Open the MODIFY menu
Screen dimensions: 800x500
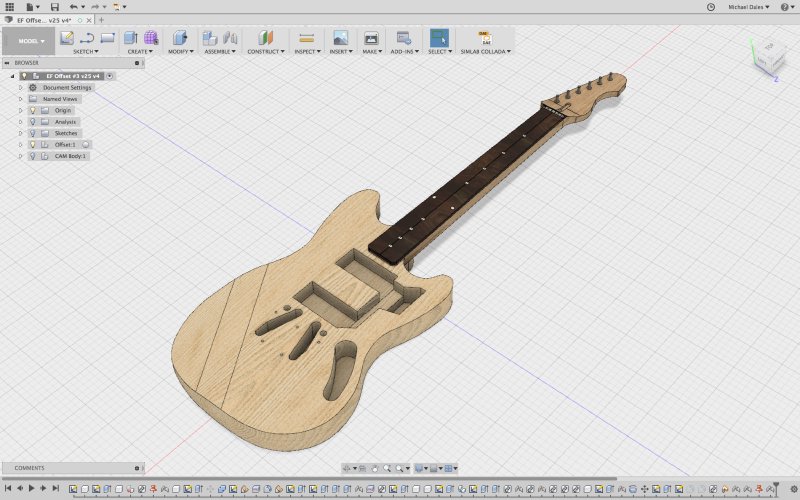pyautogui.click(x=181, y=52)
